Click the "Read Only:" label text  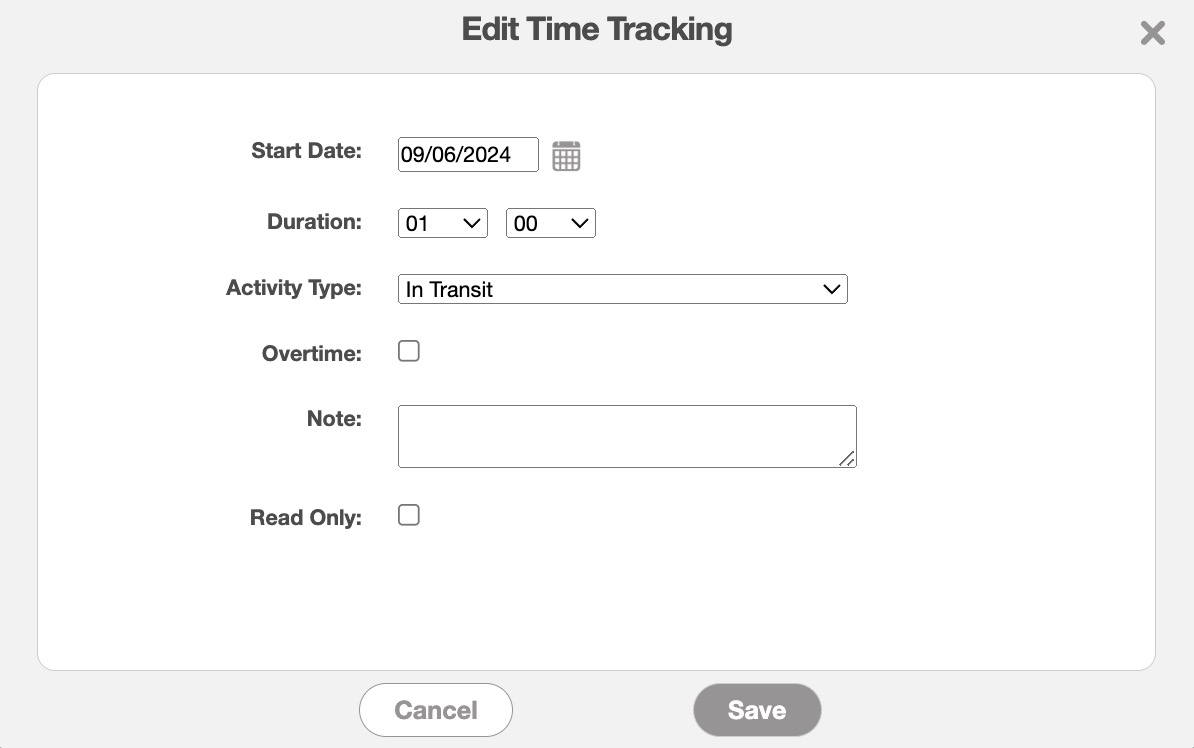coord(305,518)
